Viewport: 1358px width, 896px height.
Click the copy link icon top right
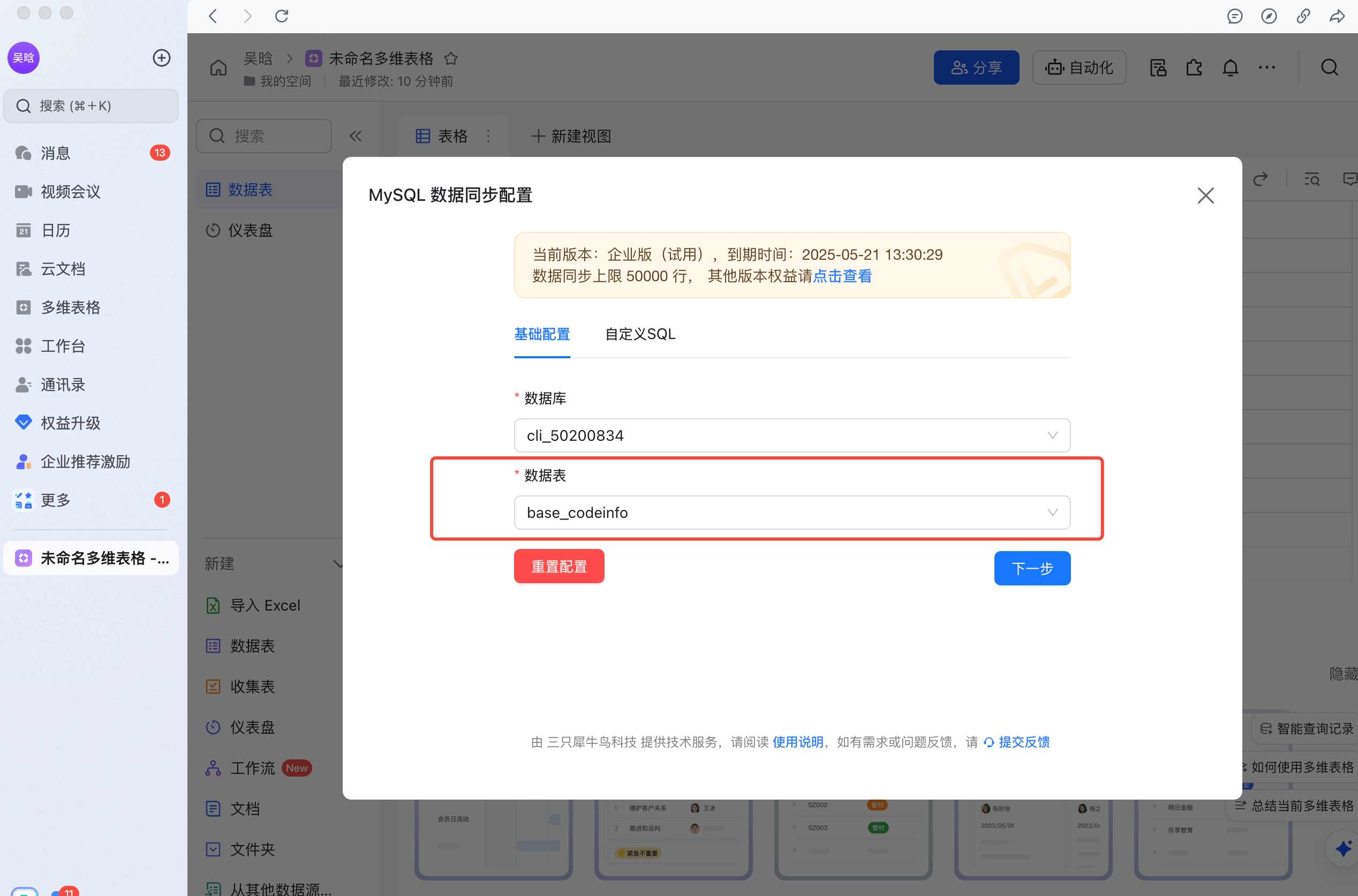[1303, 16]
